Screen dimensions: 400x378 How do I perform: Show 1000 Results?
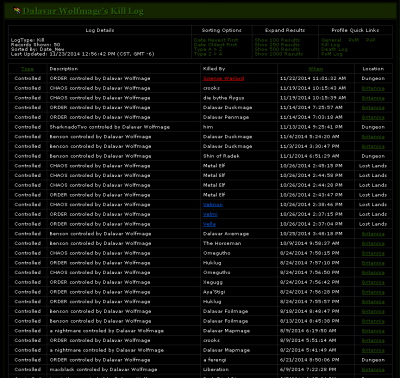(x=279, y=54)
